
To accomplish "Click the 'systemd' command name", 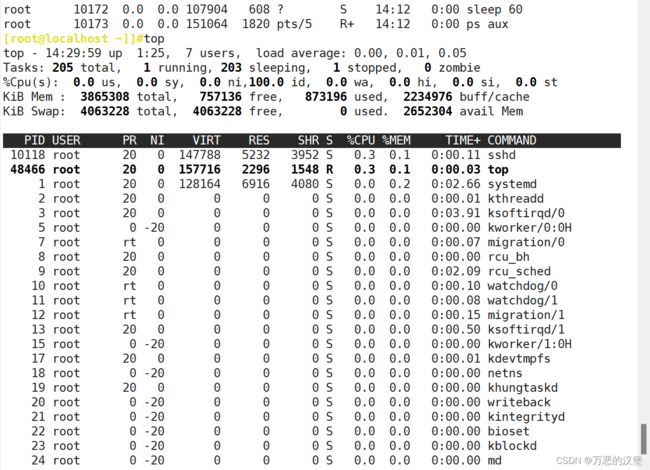I will tap(512, 184).
